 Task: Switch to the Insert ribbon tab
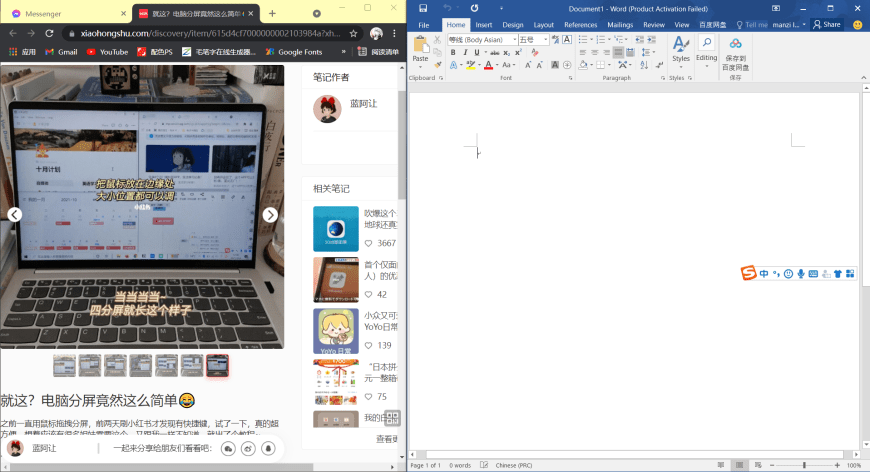coord(483,24)
